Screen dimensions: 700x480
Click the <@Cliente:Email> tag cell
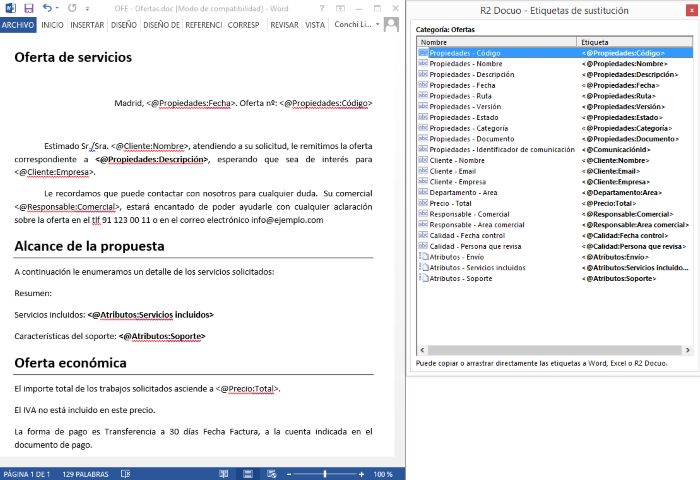pyautogui.click(x=611, y=171)
